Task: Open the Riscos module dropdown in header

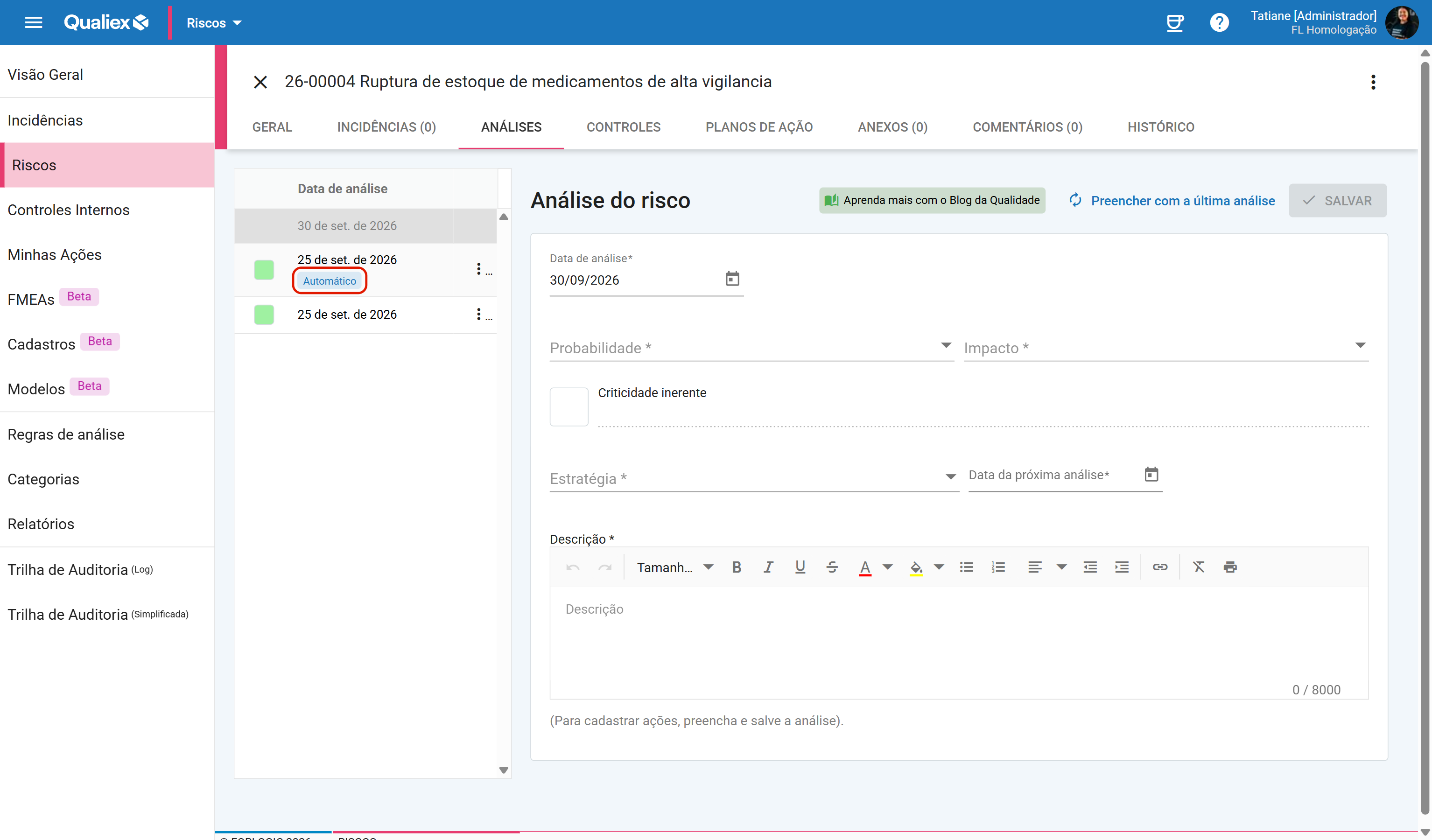Action: coord(214,23)
